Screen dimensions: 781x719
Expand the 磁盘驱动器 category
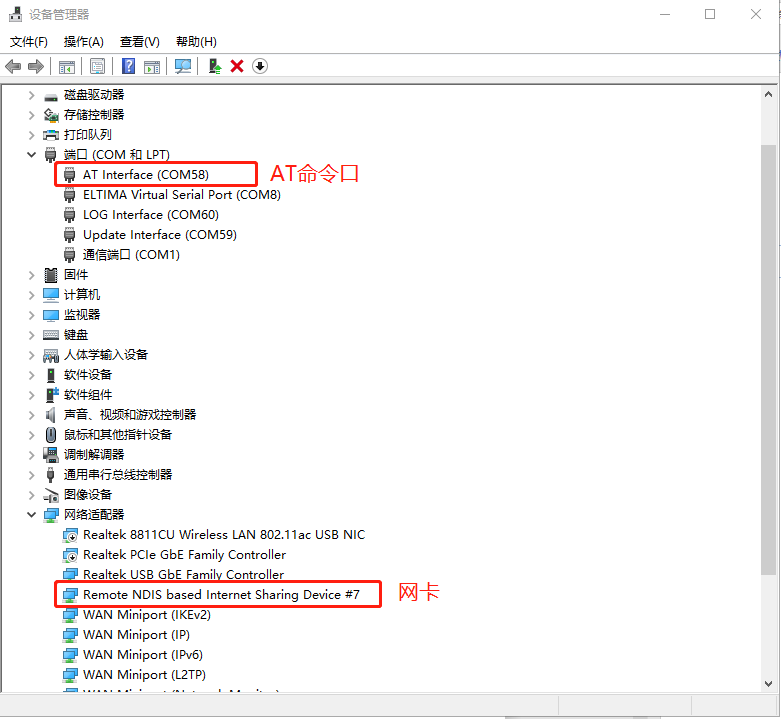point(32,95)
